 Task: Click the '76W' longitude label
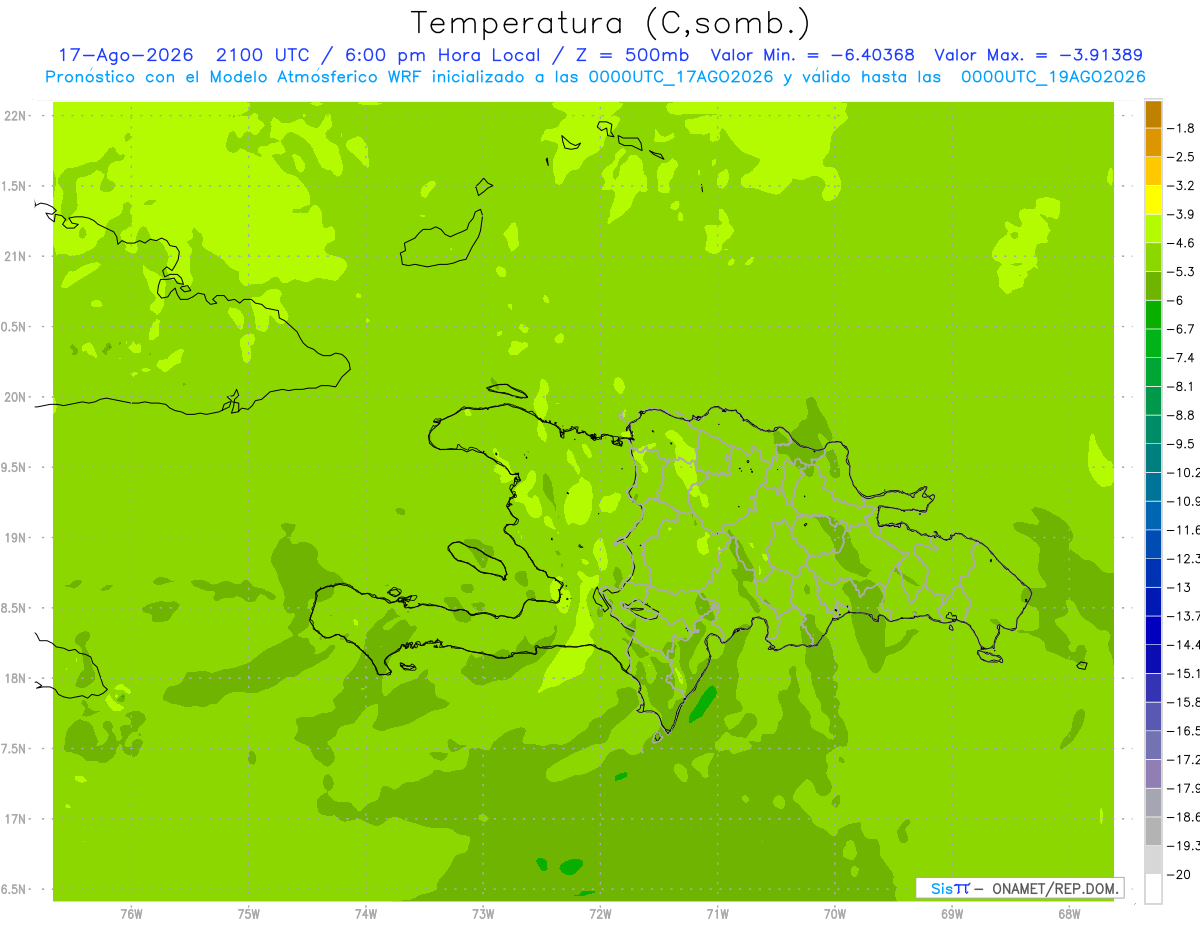tap(131, 914)
